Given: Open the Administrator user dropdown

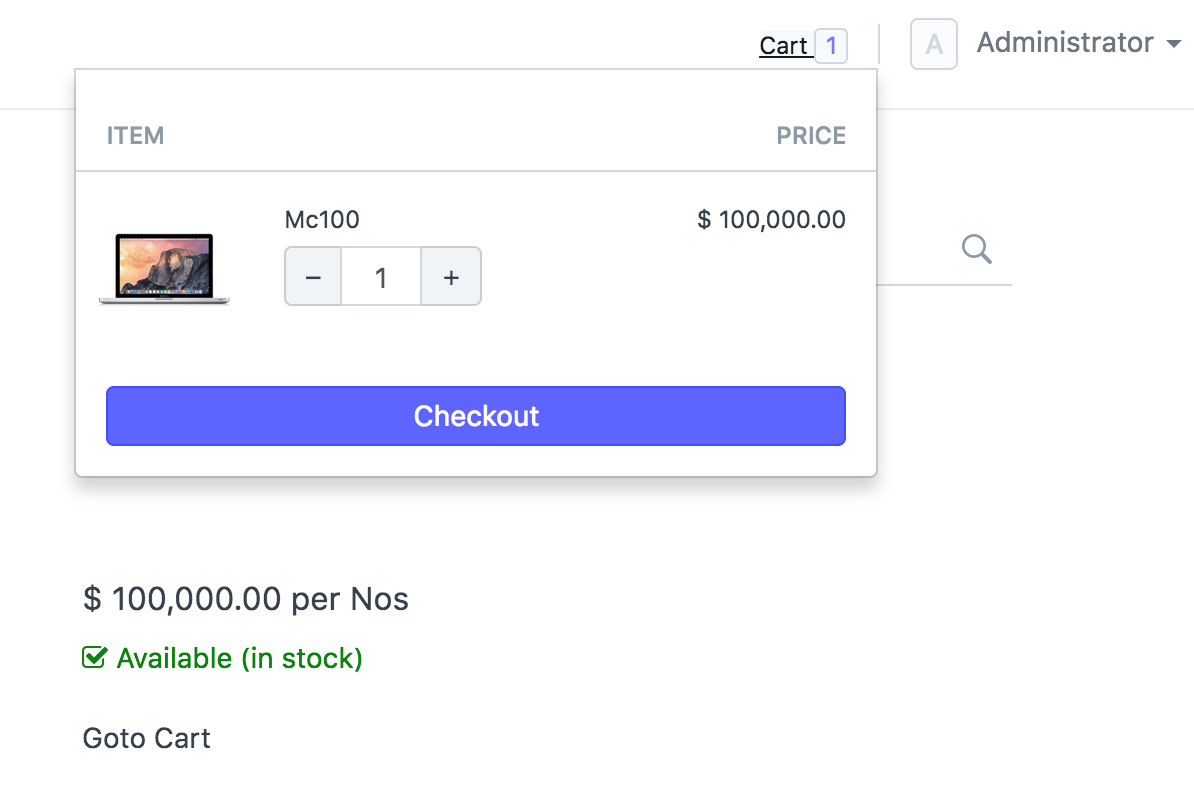Looking at the screenshot, I should coord(1065,43).
